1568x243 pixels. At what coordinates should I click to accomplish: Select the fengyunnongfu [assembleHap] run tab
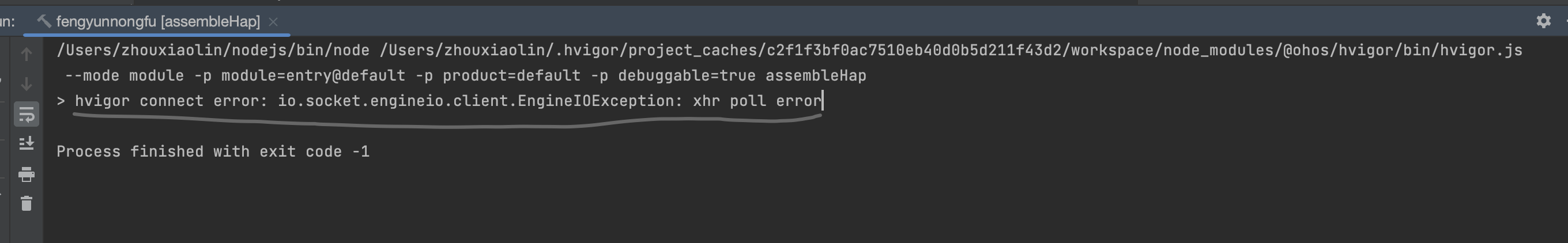tap(157, 22)
